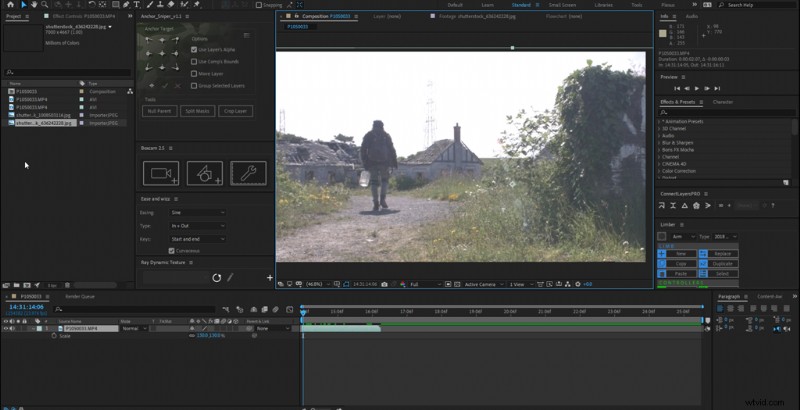Select the Hand tool
800x410 pixels.
click(34, 5)
